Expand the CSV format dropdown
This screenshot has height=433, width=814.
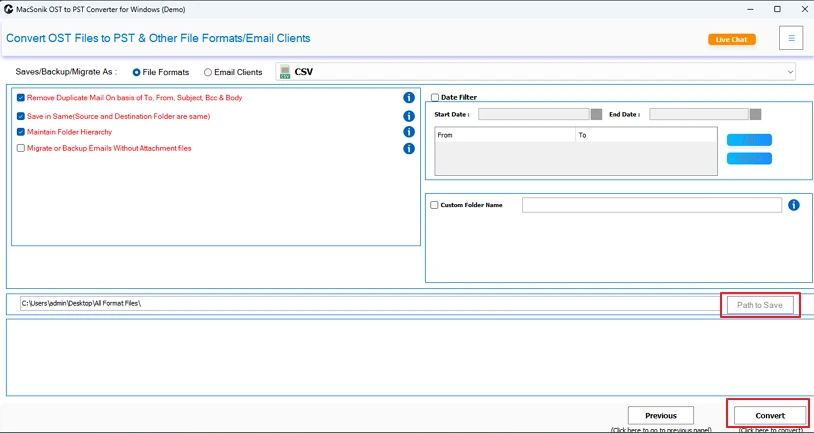pos(790,72)
